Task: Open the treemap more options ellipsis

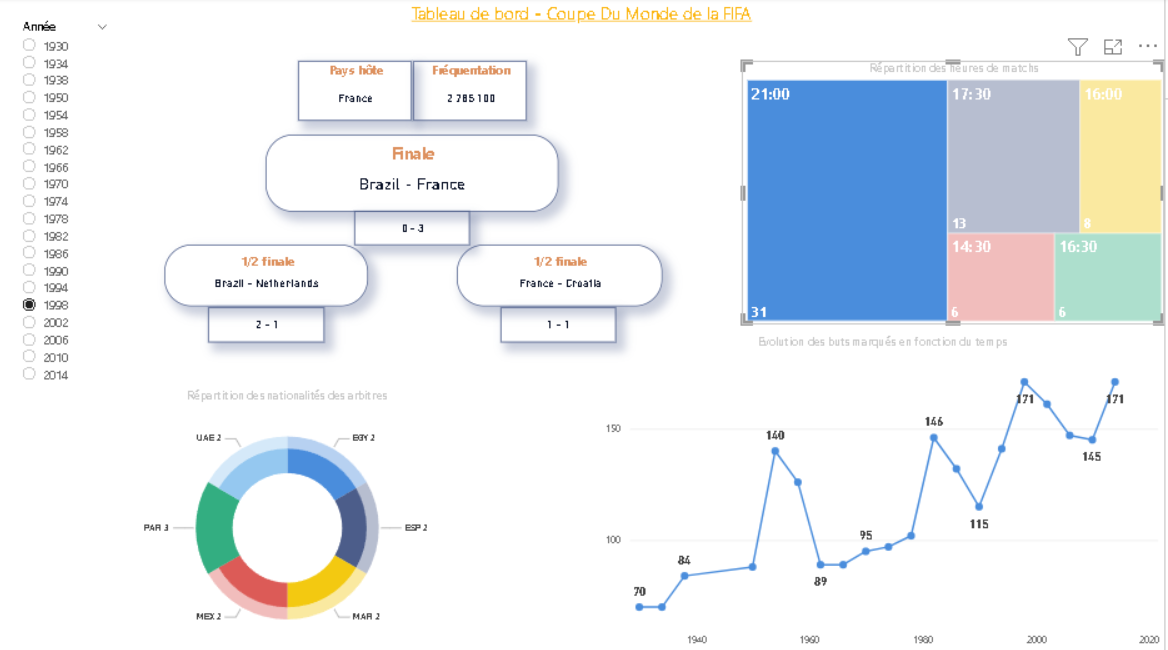Action: (1147, 47)
